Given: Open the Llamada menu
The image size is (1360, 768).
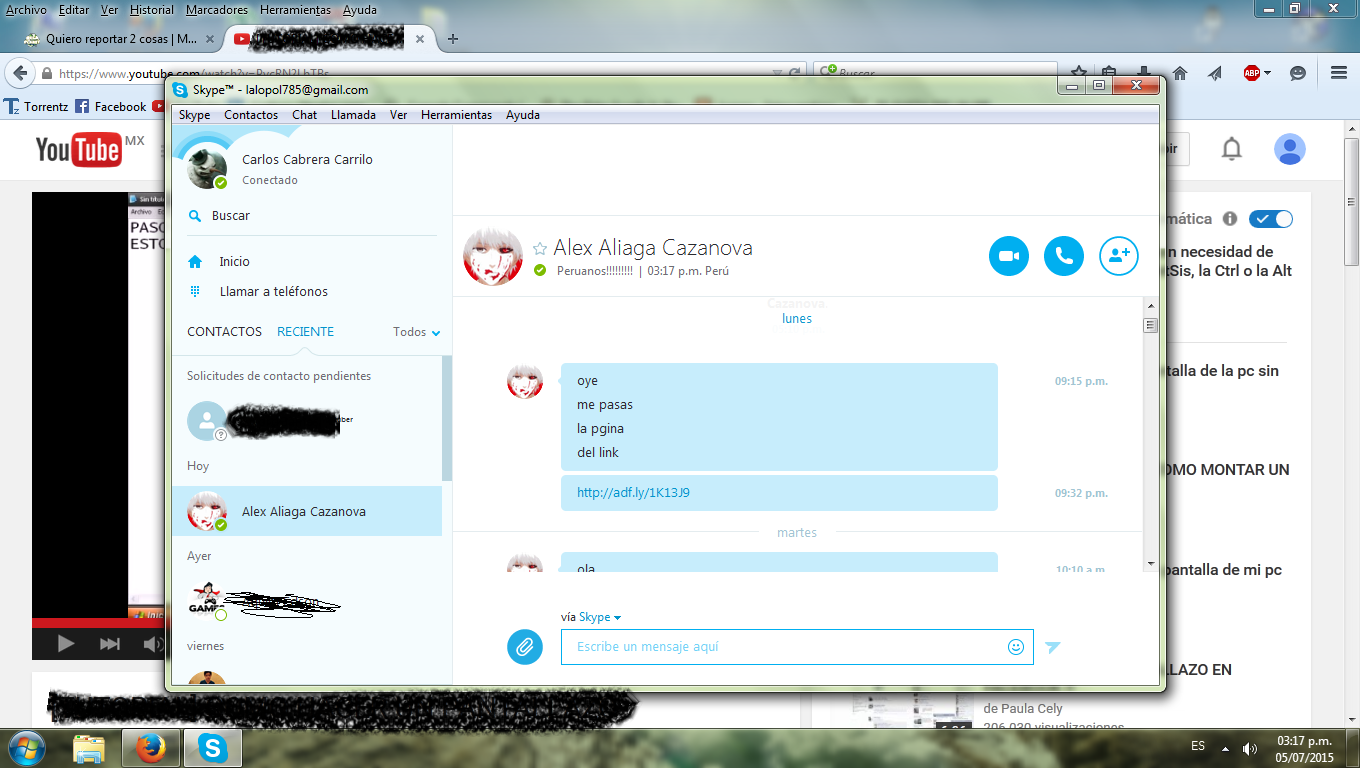Looking at the screenshot, I should pyautogui.click(x=353, y=115).
